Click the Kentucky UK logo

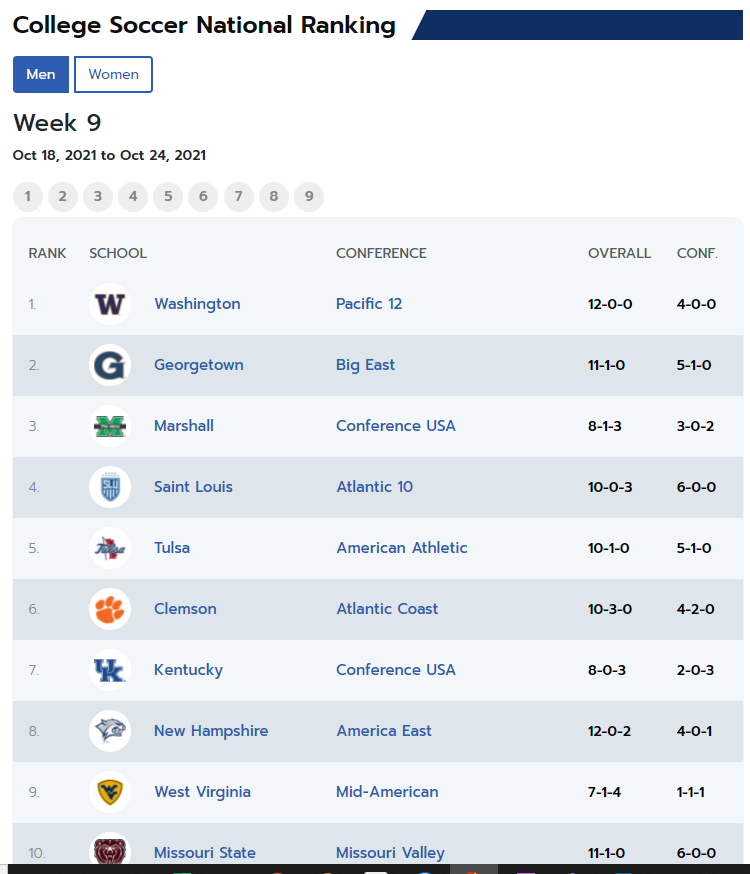pyautogui.click(x=110, y=670)
